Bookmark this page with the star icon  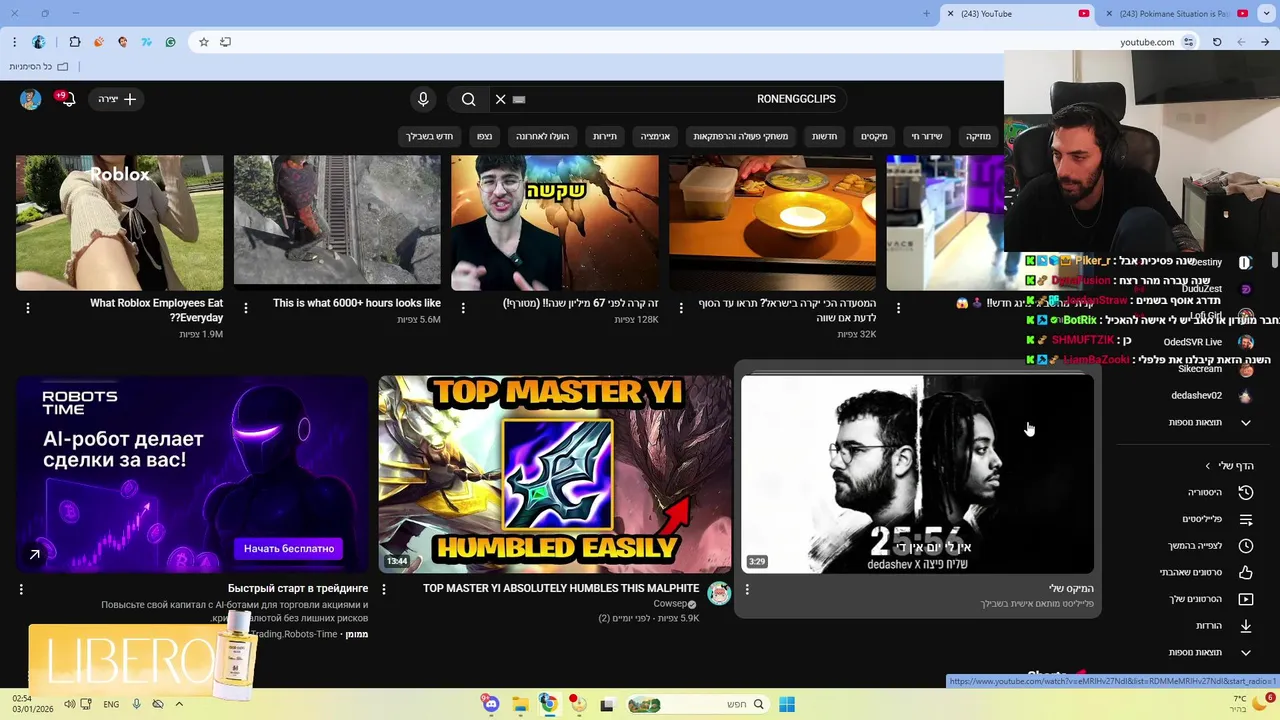(x=204, y=42)
